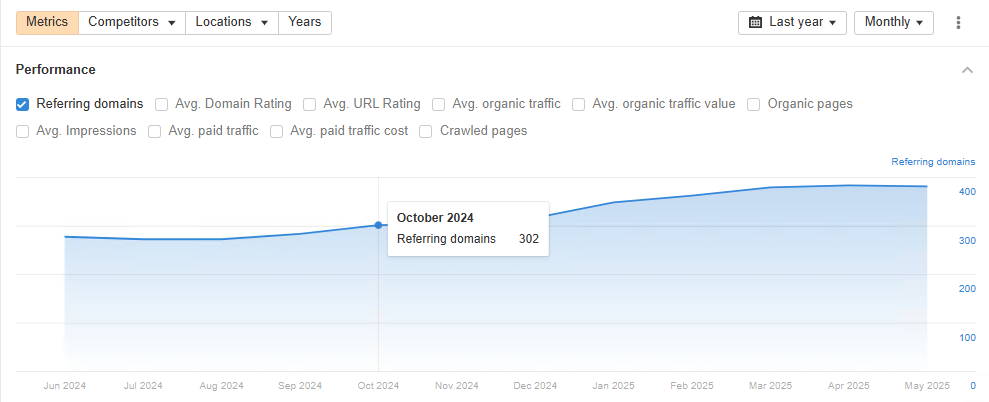Click the 200 y-axis value

[968, 289]
